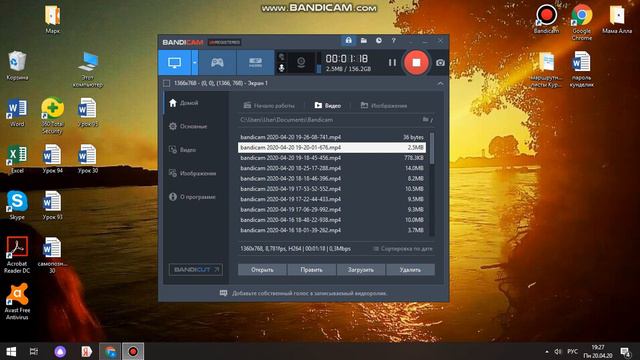Open 360 Total Security desktop shortcut

[52, 116]
